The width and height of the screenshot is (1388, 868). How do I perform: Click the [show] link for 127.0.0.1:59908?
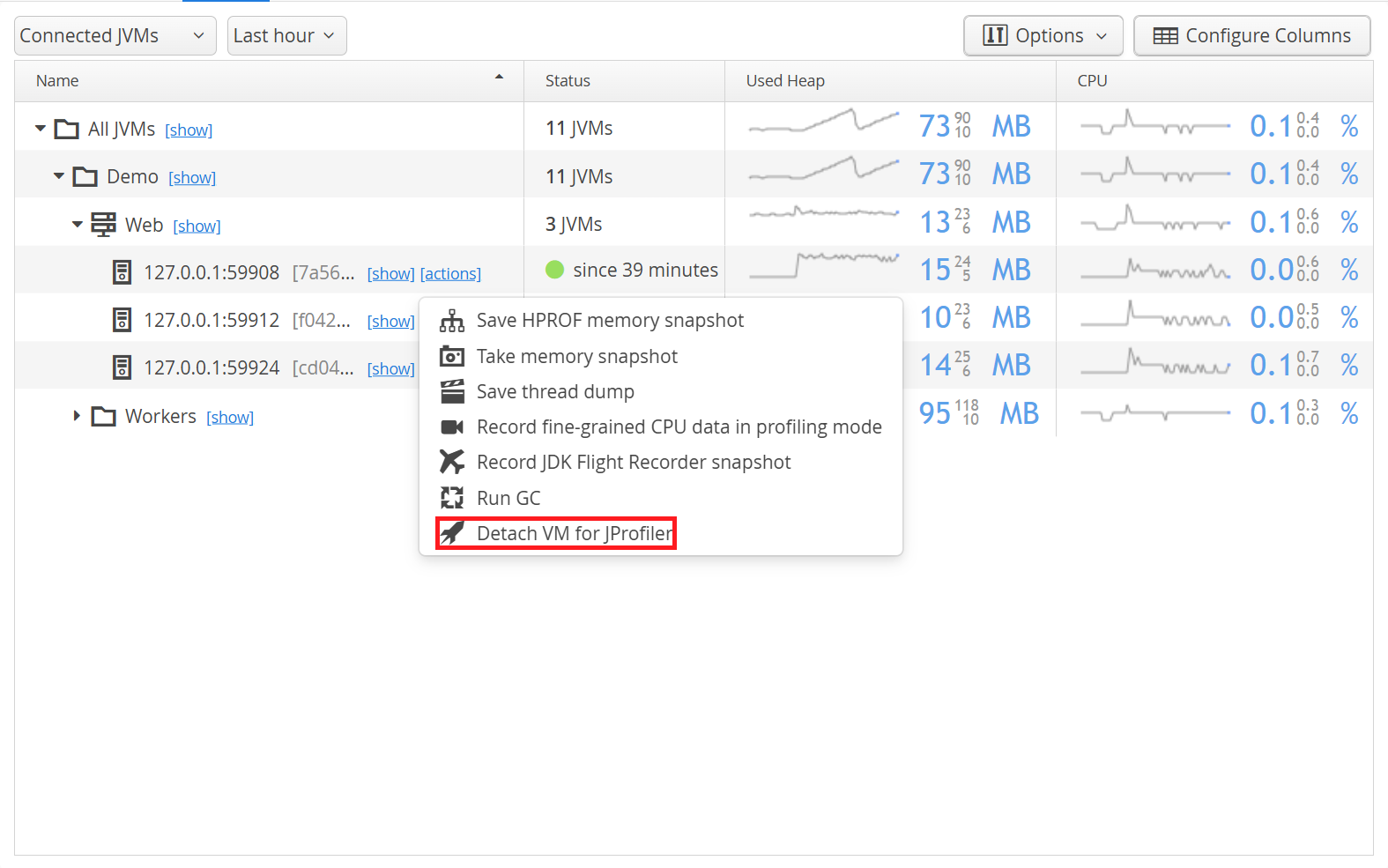pyautogui.click(x=391, y=274)
